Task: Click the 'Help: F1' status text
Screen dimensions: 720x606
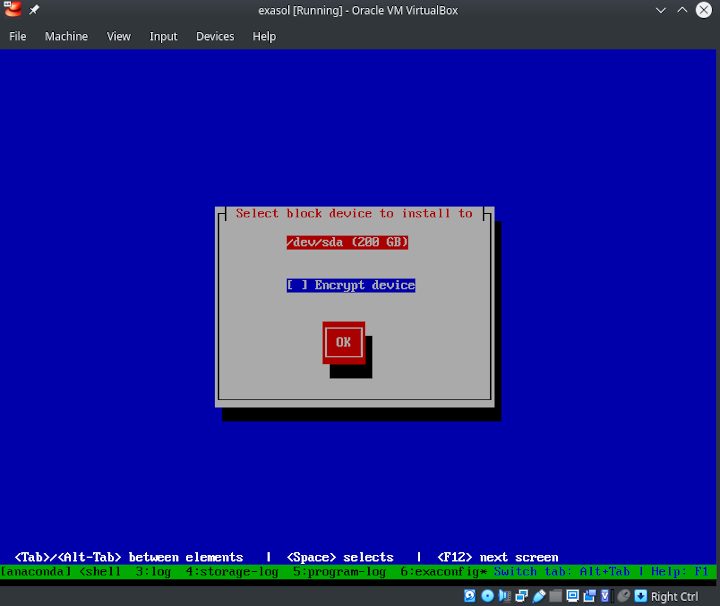Action: (x=679, y=572)
